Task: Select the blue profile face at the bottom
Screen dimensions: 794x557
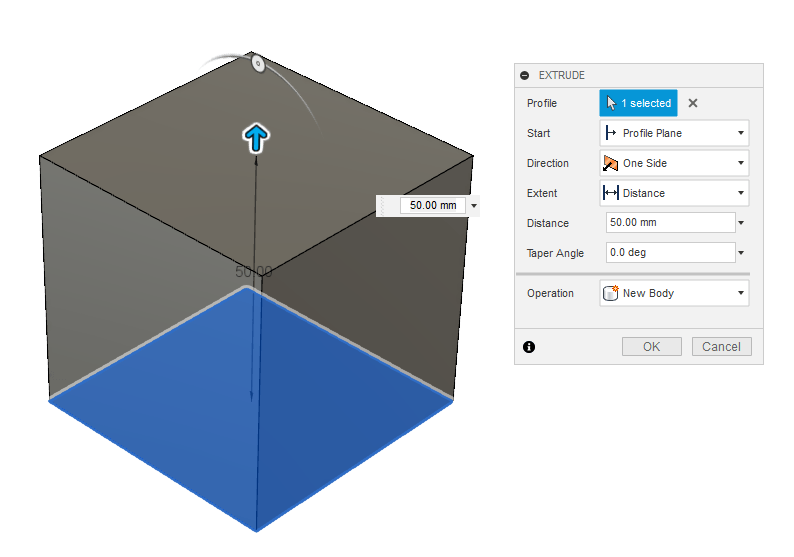Action: (x=251, y=410)
